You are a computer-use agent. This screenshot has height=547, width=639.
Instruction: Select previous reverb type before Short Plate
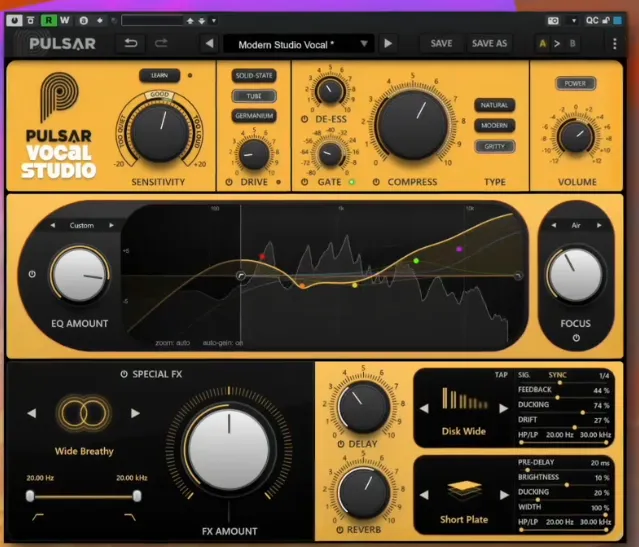click(x=424, y=495)
